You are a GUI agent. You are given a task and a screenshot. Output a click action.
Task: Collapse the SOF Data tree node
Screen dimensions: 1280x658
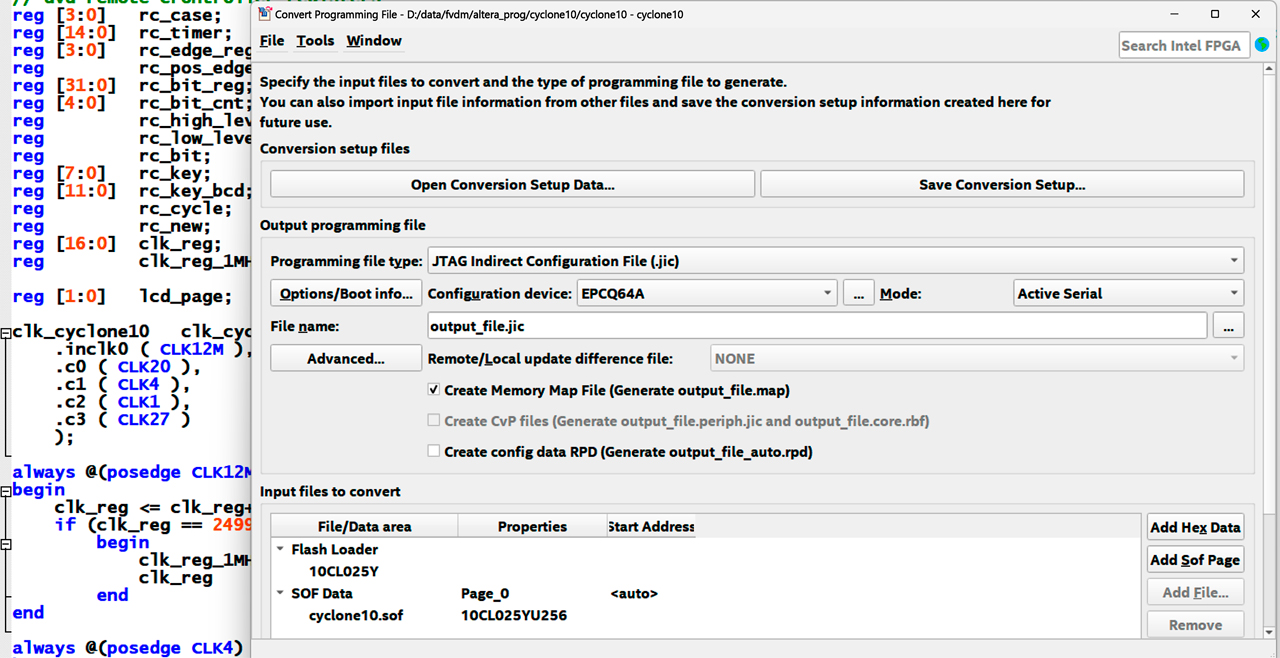click(x=280, y=593)
